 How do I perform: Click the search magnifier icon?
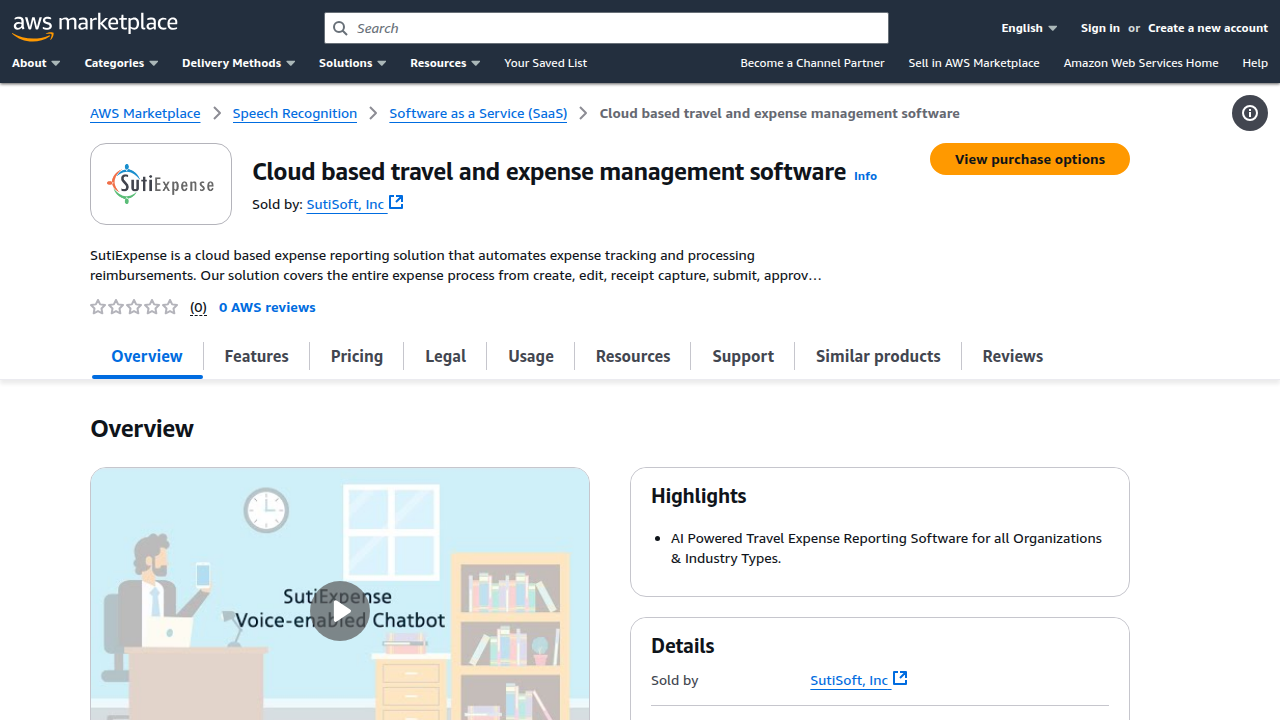tap(341, 28)
